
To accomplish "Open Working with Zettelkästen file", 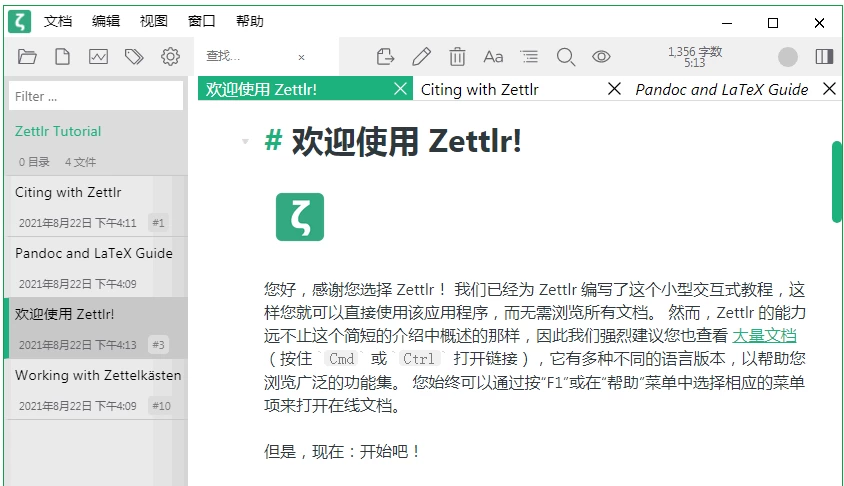I will coord(97,376).
